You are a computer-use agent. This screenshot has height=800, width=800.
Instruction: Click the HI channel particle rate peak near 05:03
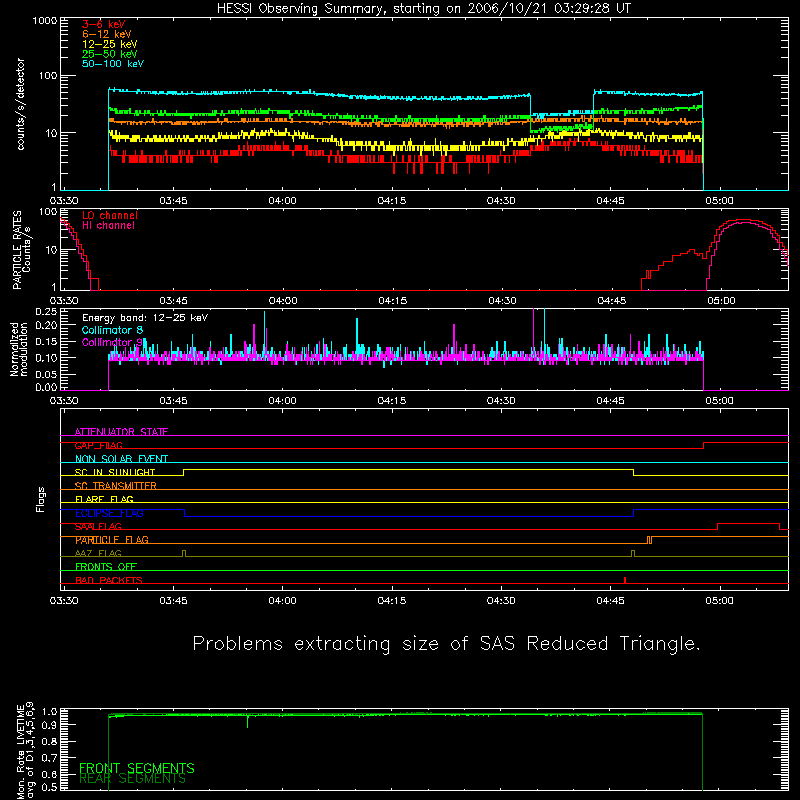pos(746,222)
